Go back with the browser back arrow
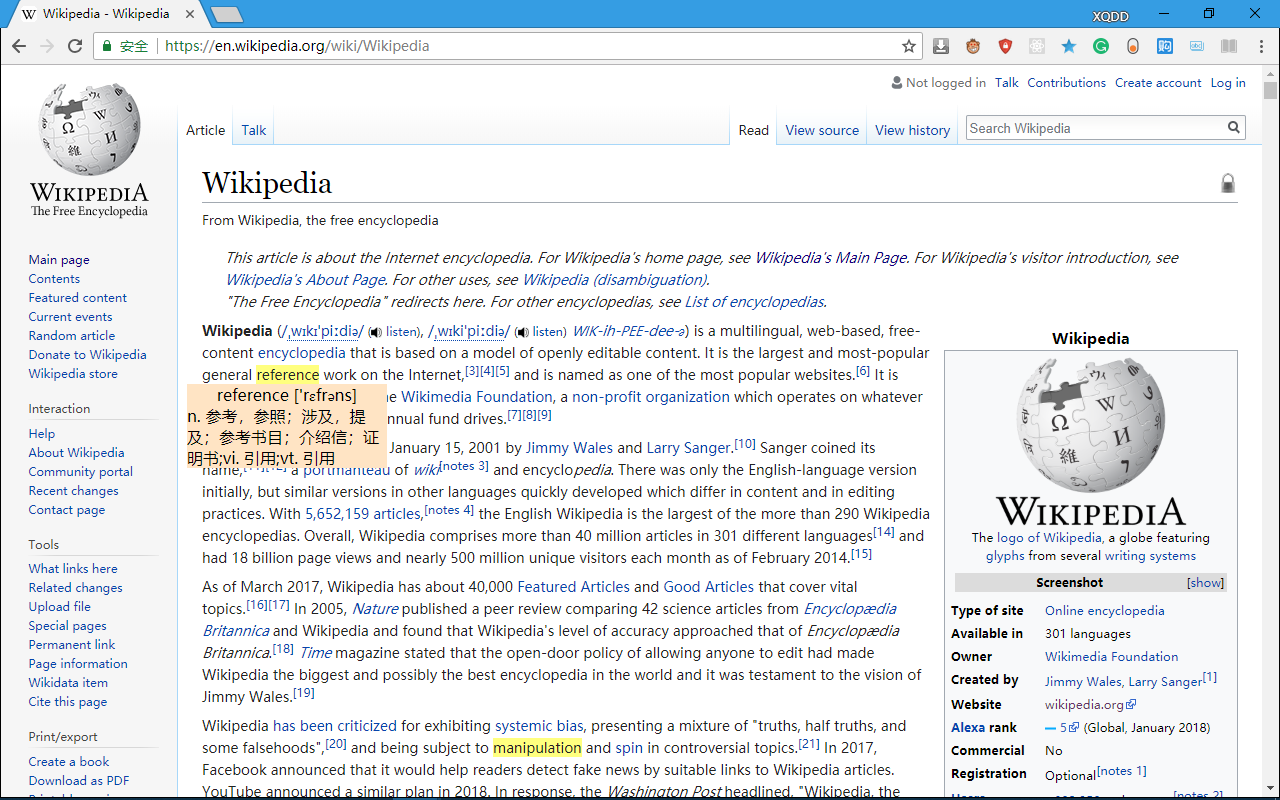The width and height of the screenshot is (1280, 800). point(19,46)
